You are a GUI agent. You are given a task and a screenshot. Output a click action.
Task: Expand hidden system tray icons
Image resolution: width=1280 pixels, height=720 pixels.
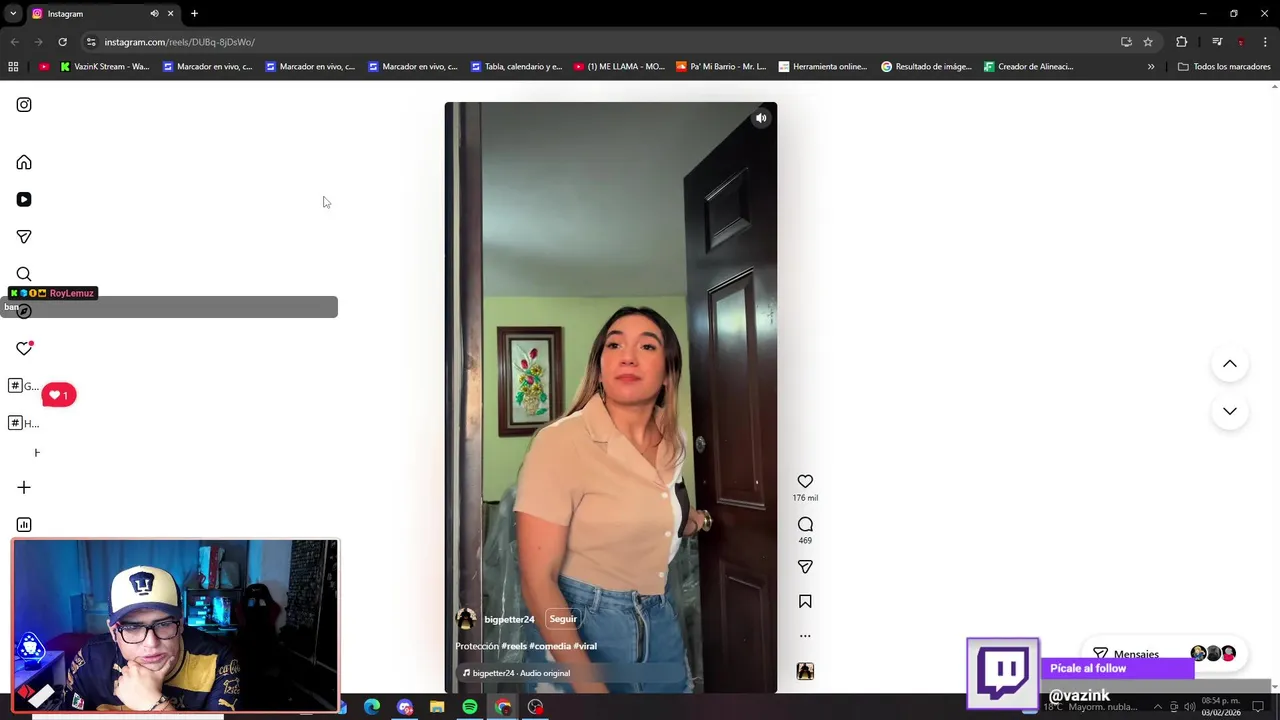[x=1157, y=707]
